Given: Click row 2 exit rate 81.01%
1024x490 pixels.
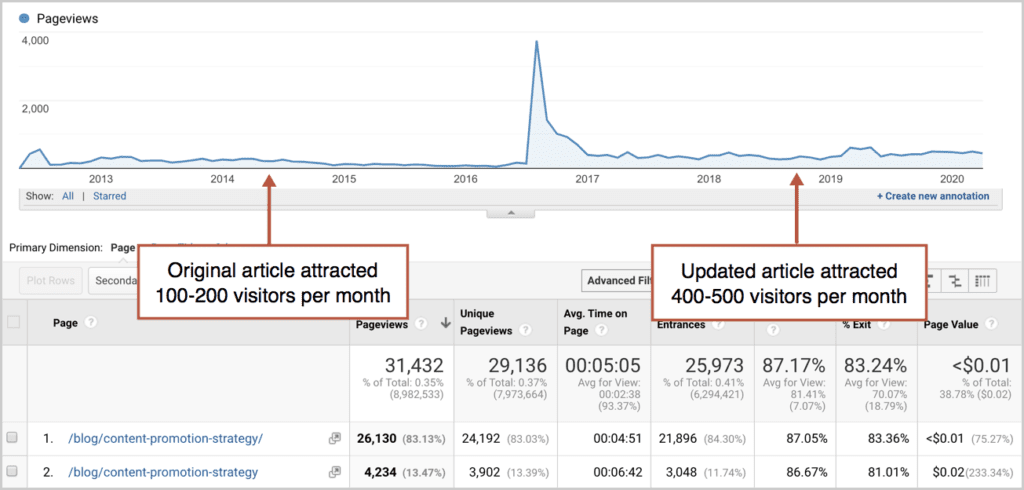Looking at the screenshot, I should (x=889, y=472).
